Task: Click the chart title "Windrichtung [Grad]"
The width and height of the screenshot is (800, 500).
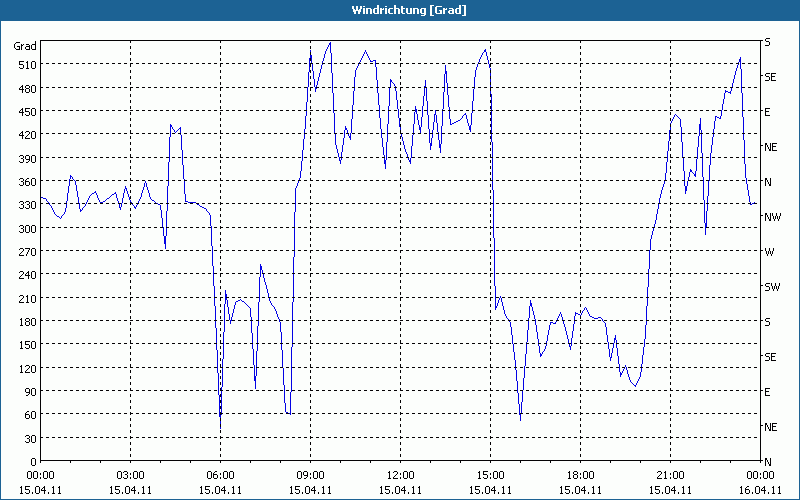Action: click(x=409, y=10)
